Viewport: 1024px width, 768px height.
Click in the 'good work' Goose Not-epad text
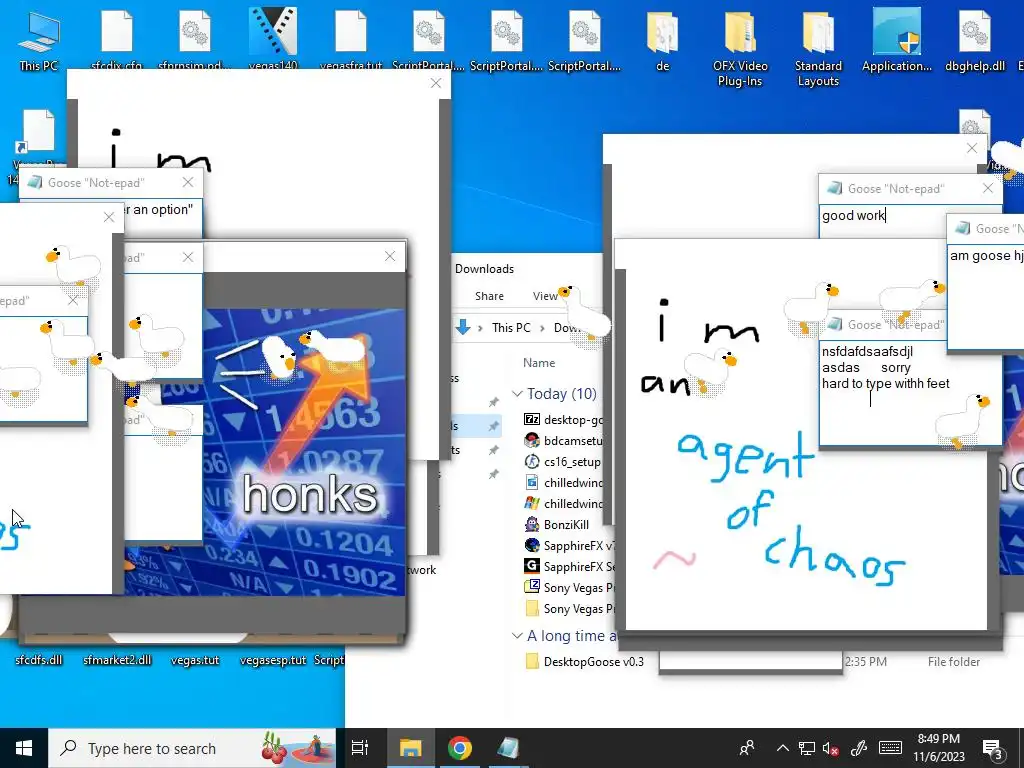pyautogui.click(x=854, y=216)
